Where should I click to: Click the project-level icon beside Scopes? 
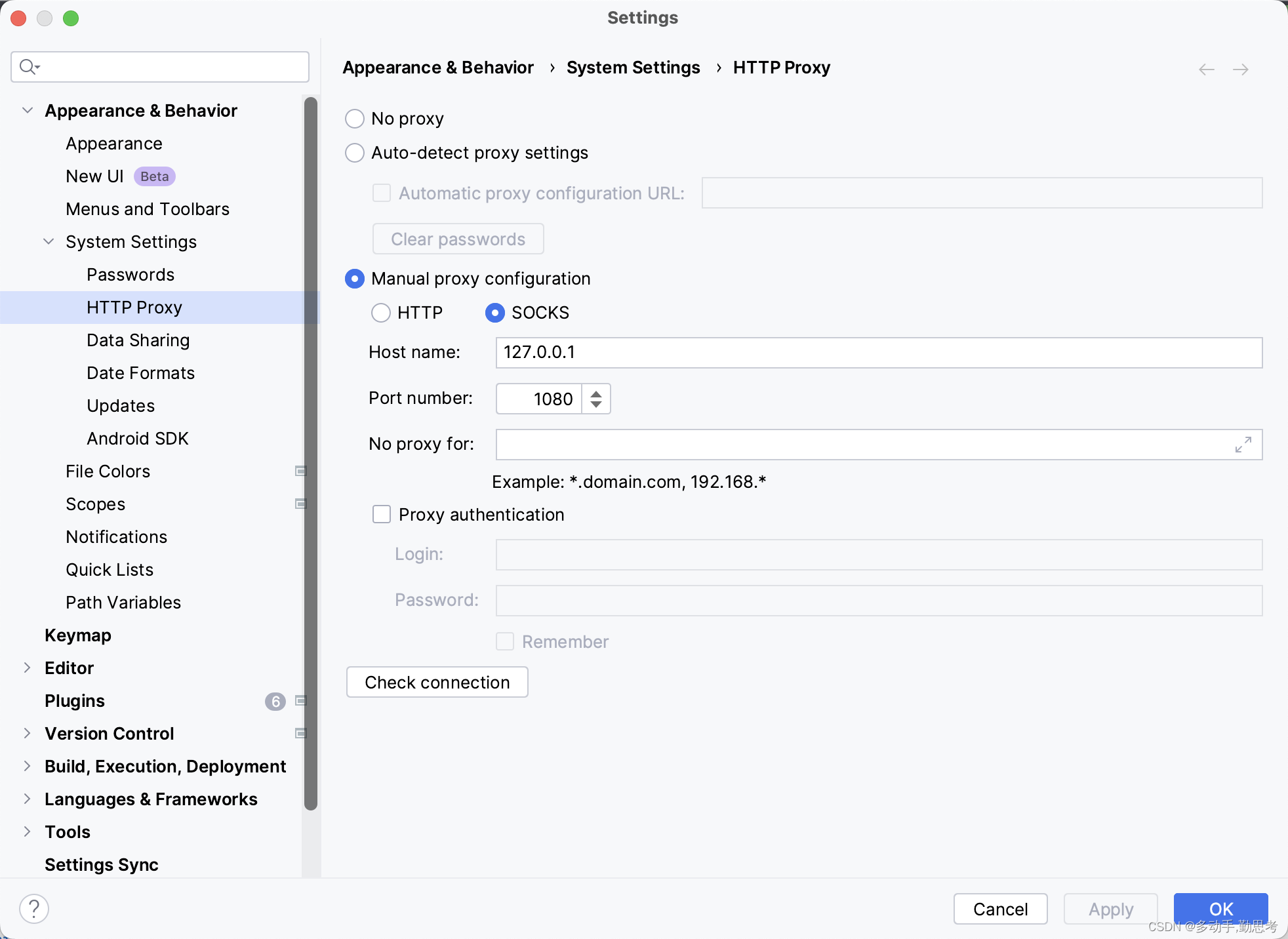(x=301, y=504)
